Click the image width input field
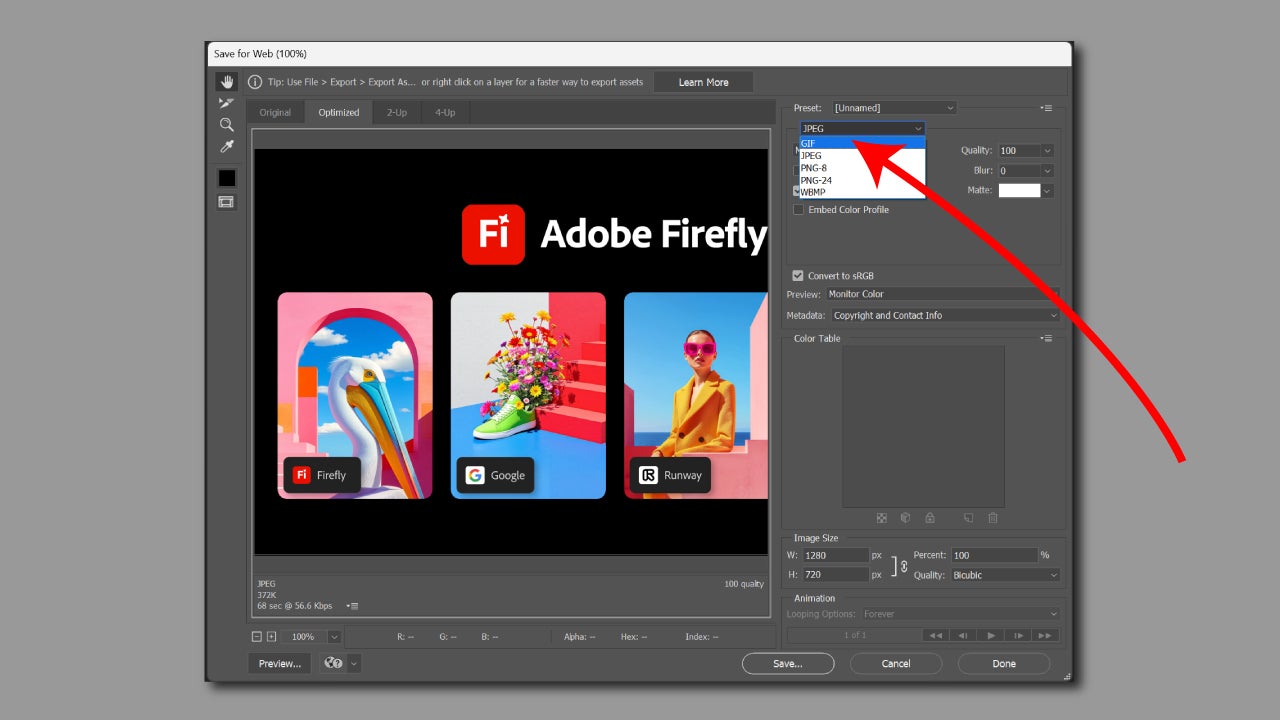 835,555
